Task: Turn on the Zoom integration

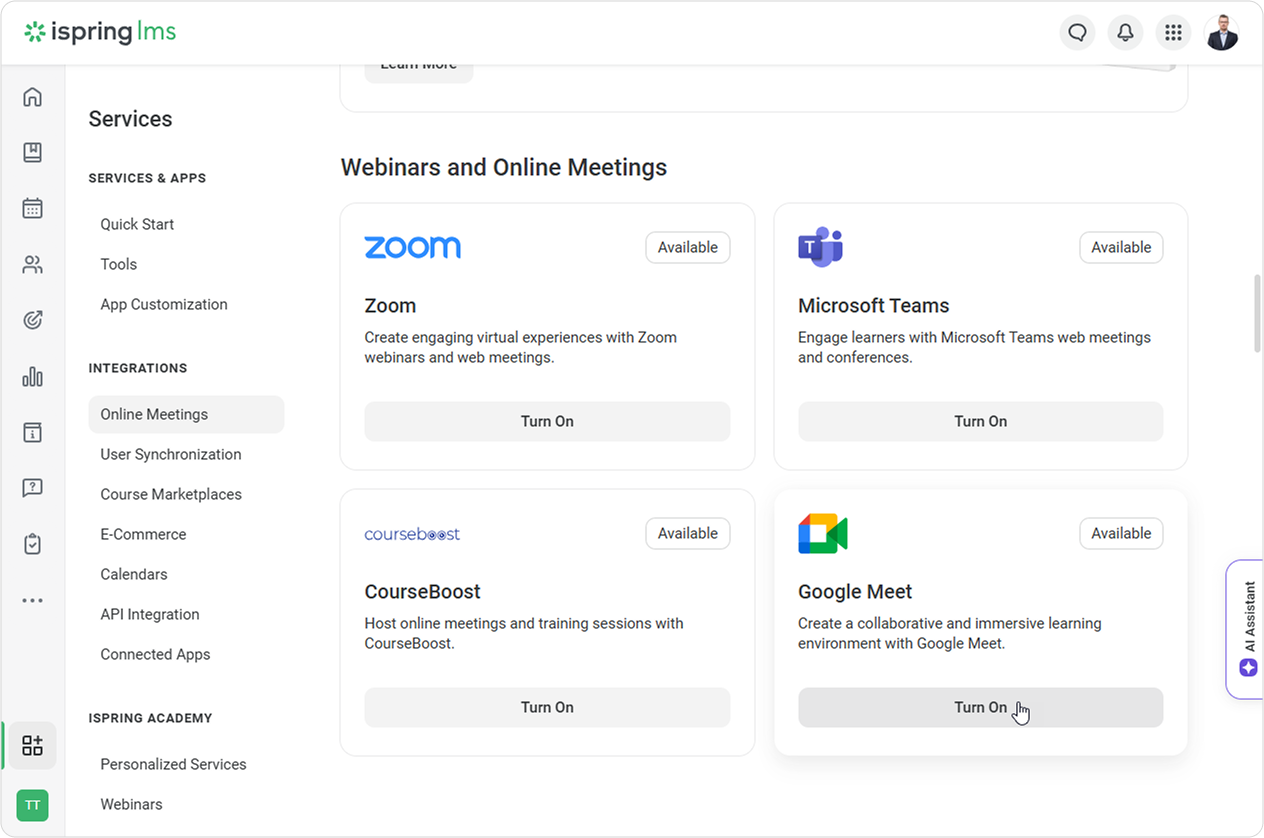Action: (x=547, y=422)
